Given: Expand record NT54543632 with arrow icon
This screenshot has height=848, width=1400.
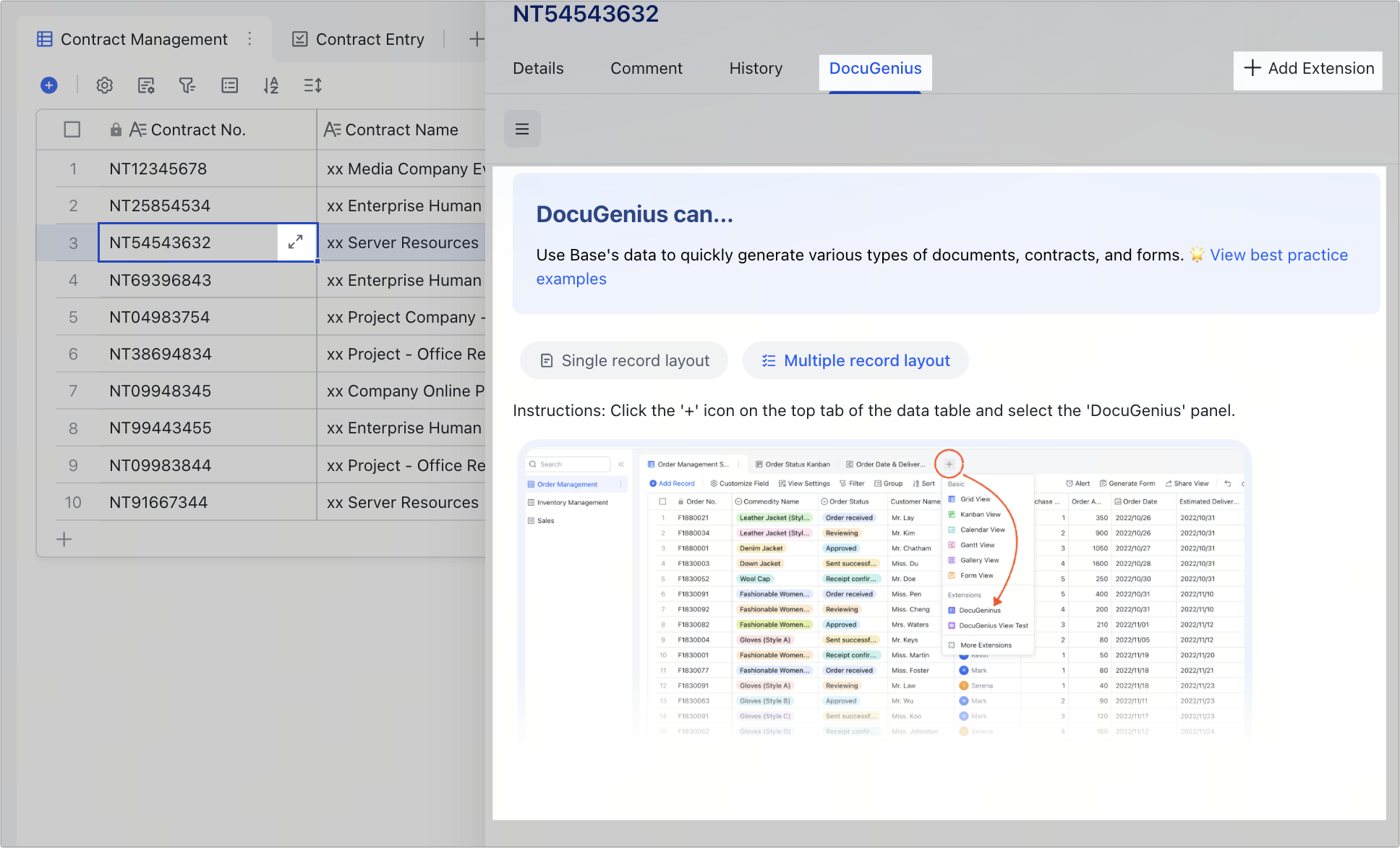Looking at the screenshot, I should (x=296, y=242).
